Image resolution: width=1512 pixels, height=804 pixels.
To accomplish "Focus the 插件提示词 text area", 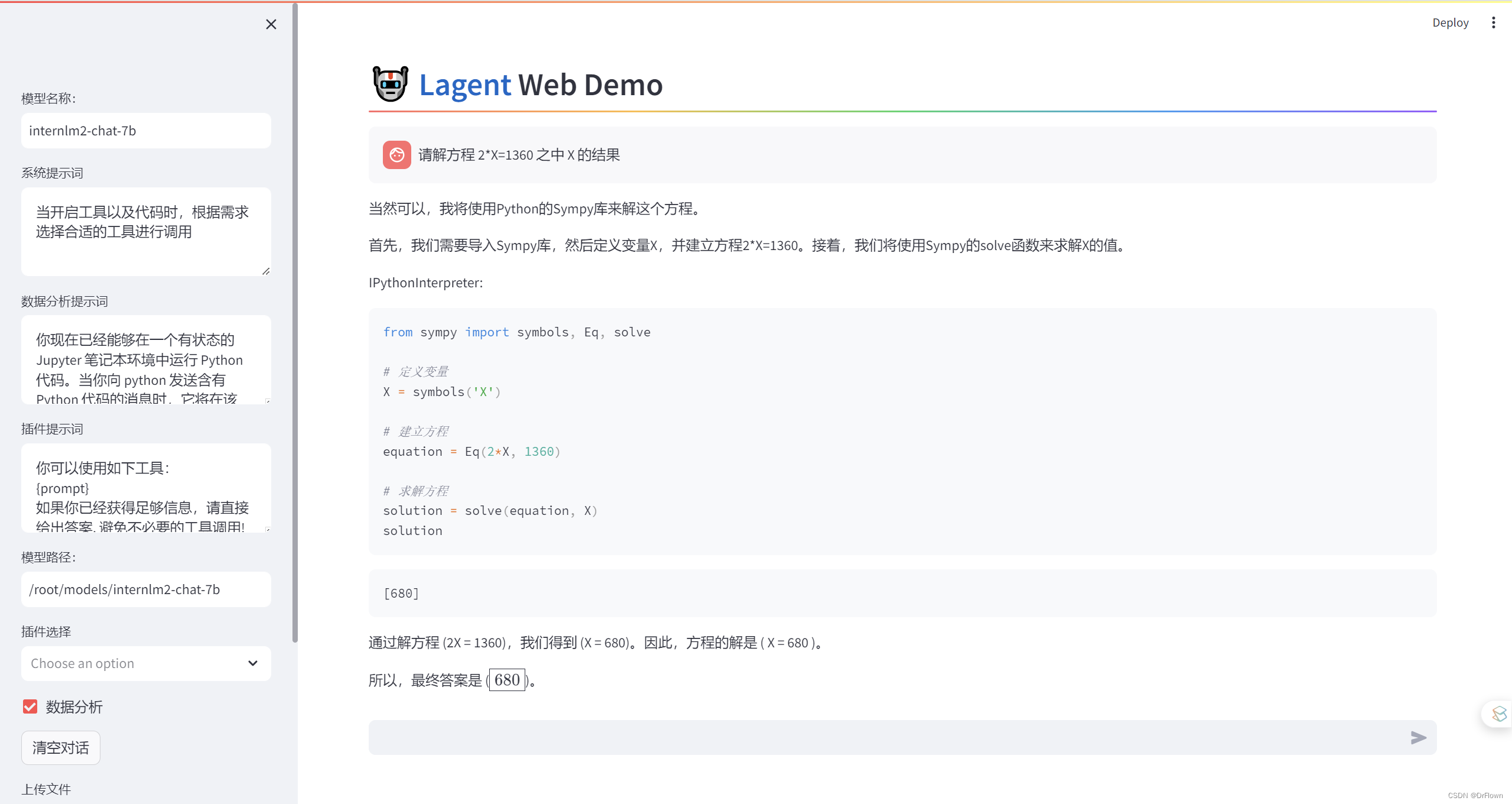I will pyautogui.click(x=146, y=488).
